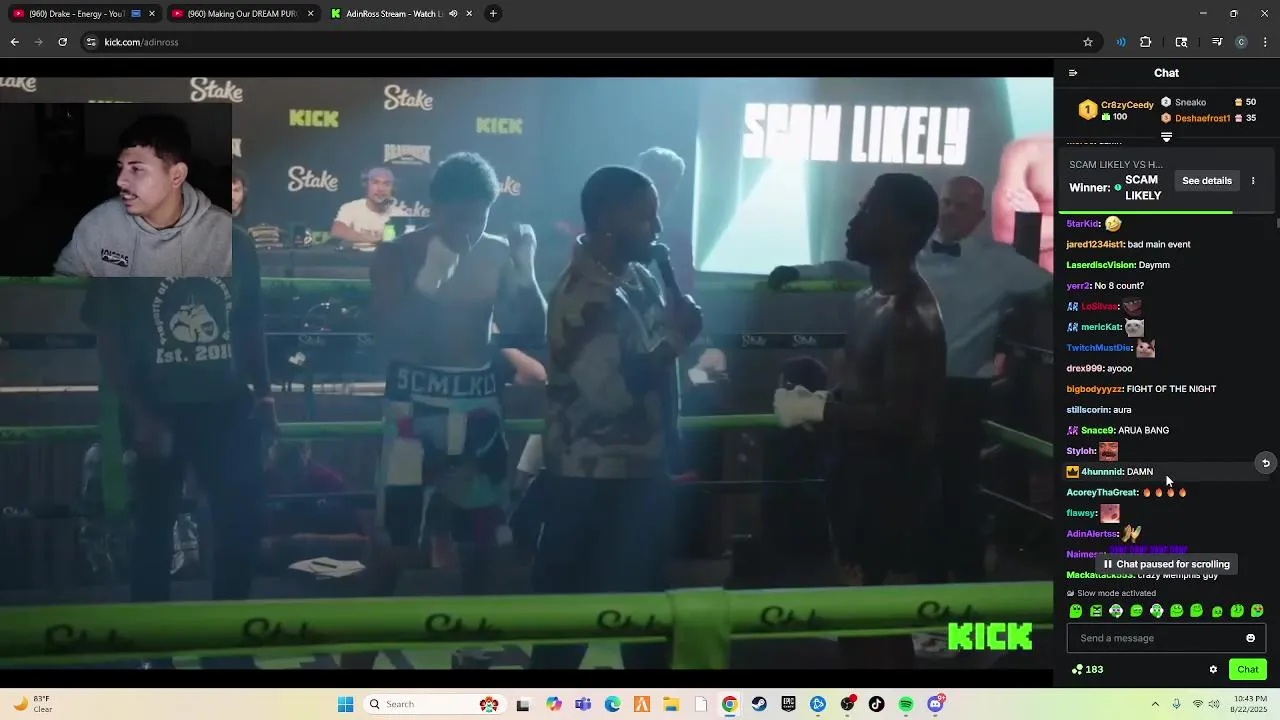Resume chat via 'Chat paused for scrolling'

pyautogui.click(x=1166, y=564)
